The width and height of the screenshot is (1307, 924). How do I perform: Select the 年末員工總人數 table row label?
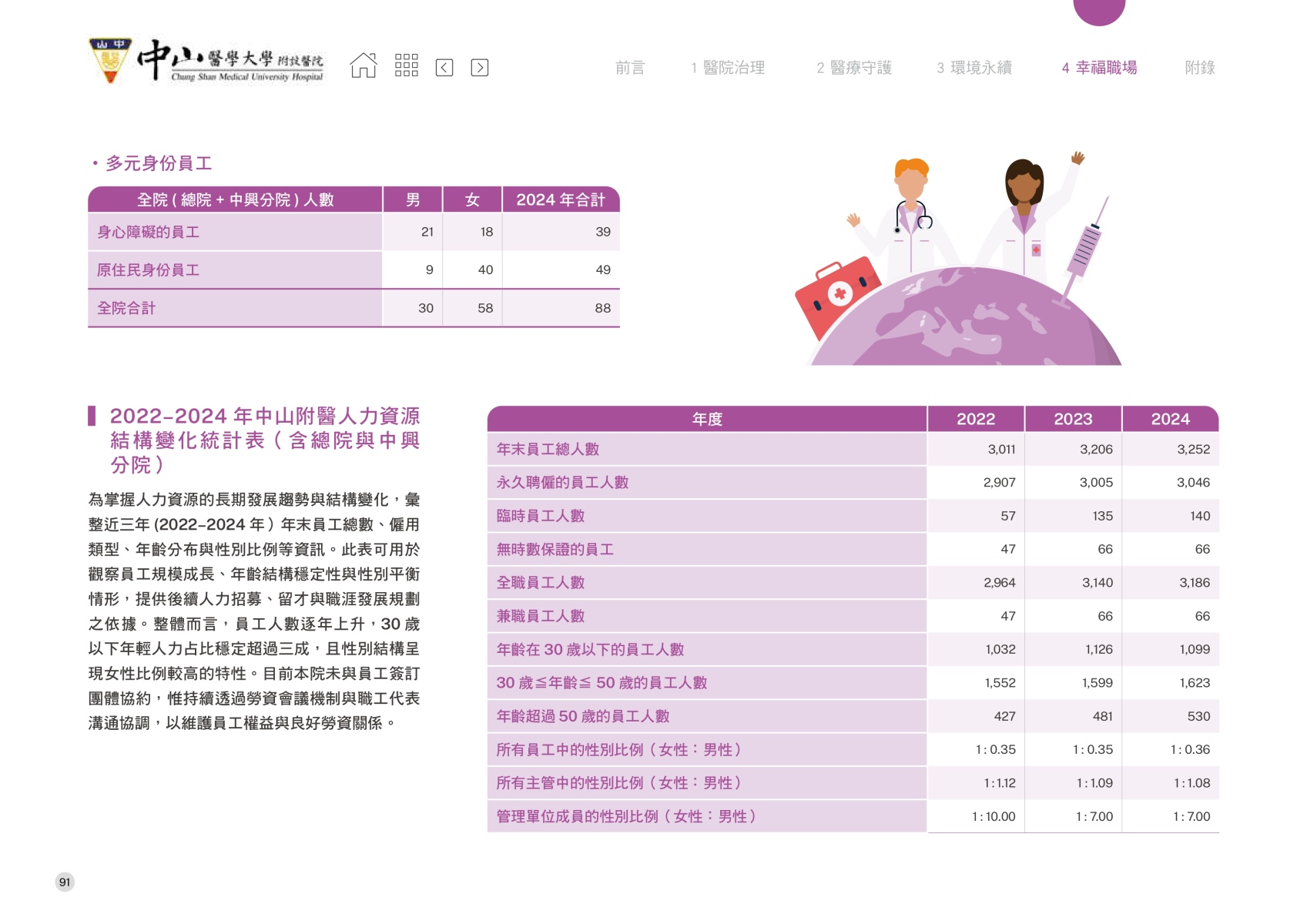pos(548,449)
